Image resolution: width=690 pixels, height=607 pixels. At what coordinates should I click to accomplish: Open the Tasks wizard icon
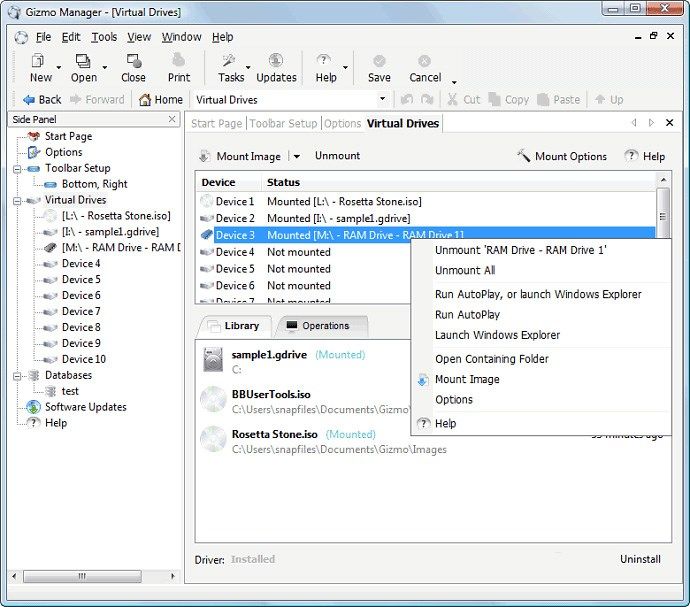(229, 60)
